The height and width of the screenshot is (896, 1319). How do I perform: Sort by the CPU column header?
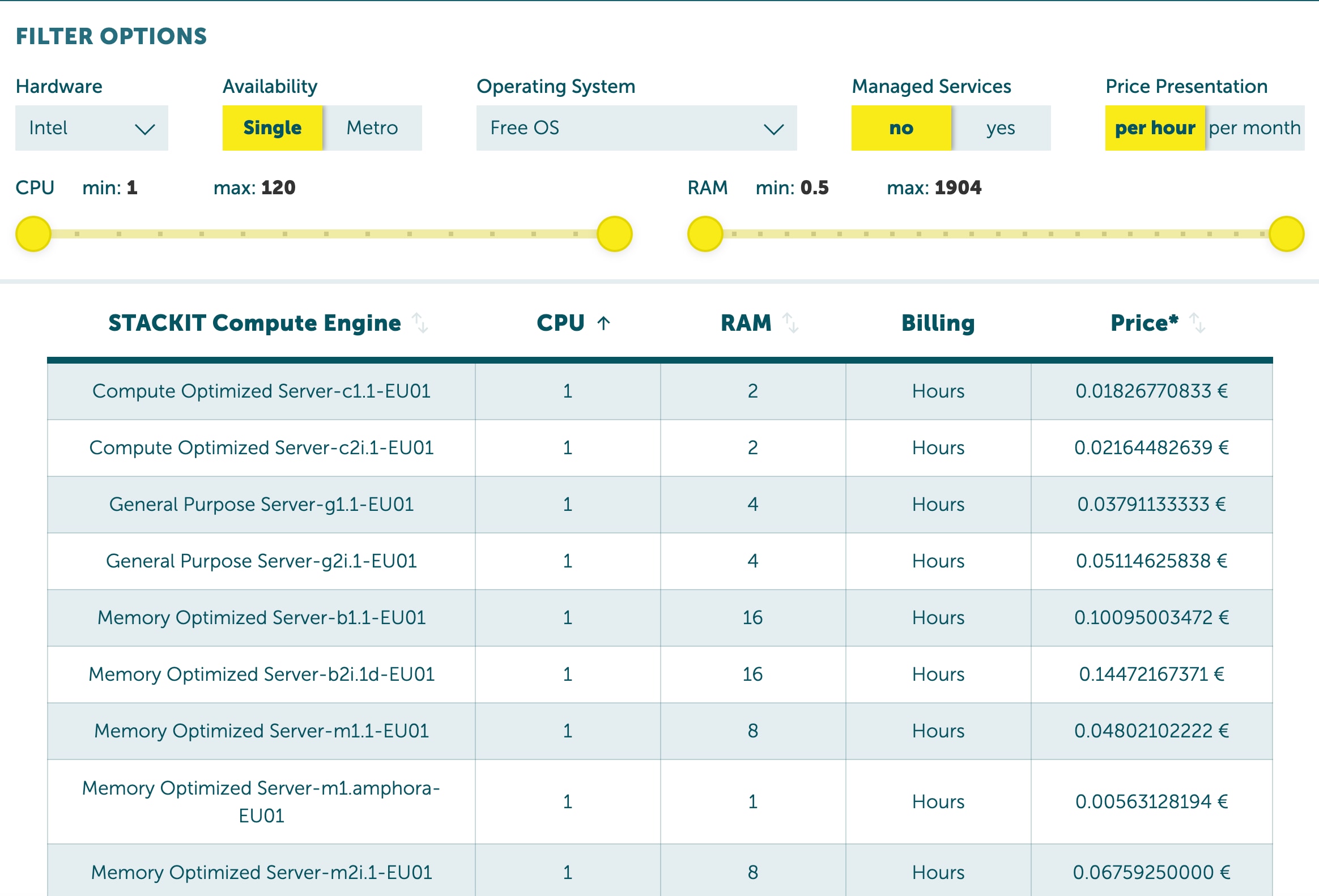pos(561,323)
